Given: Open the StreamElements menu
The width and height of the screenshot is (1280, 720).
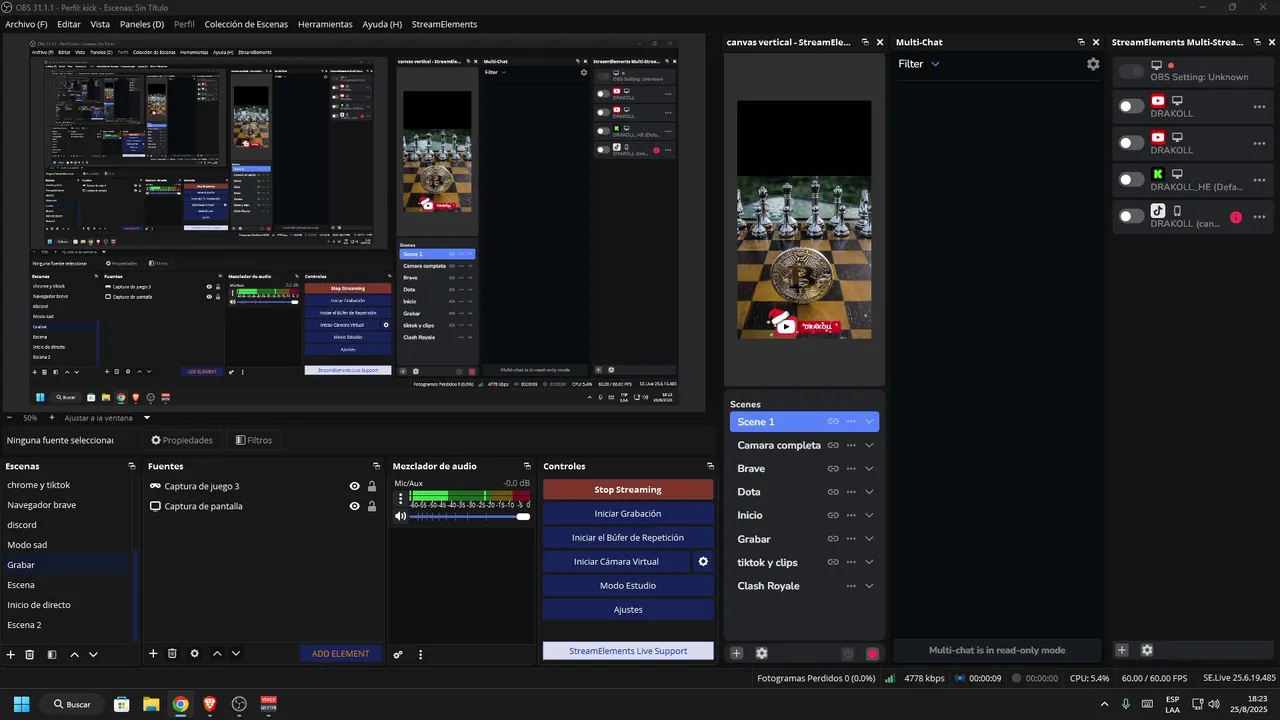Looking at the screenshot, I should point(444,24).
